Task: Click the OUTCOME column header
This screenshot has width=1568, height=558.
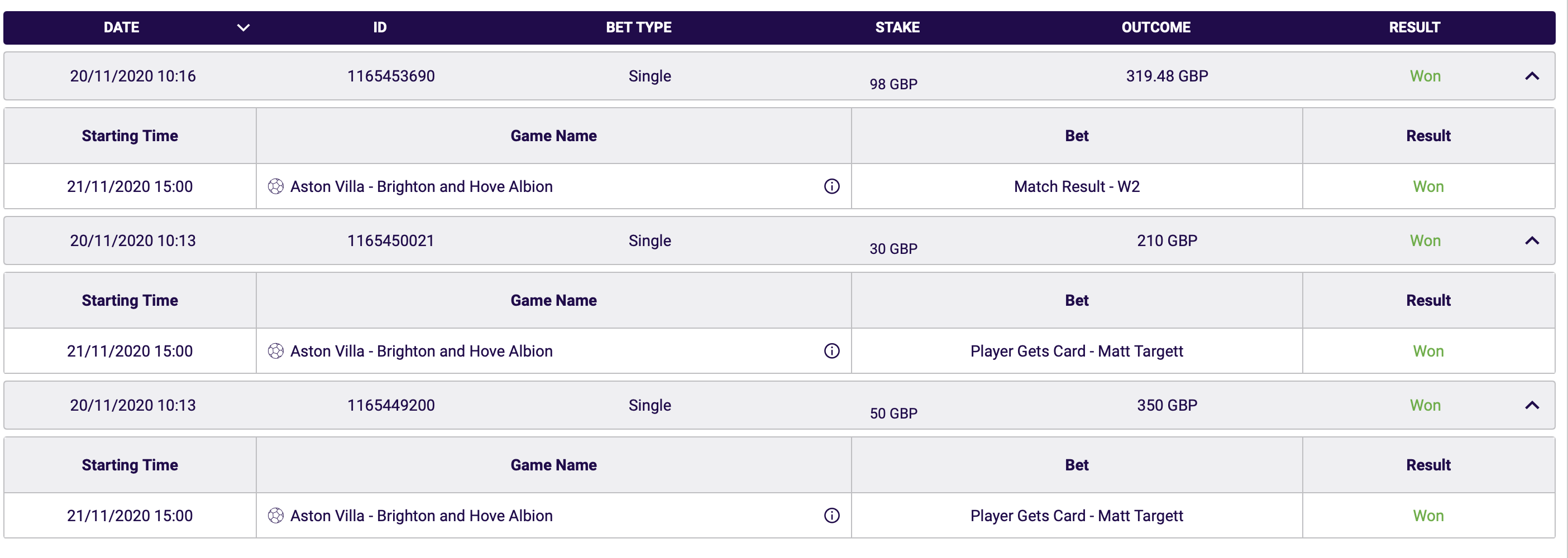Action: pyautogui.click(x=1156, y=27)
